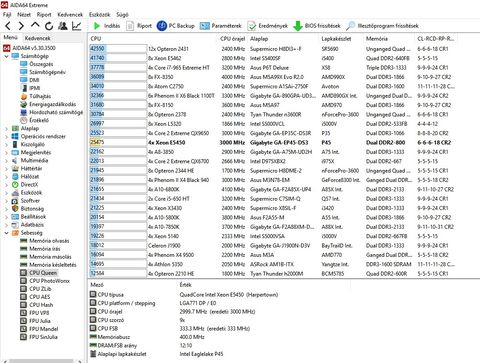Select Energiagazdálkodás tree item
480x363 pixels.
[x=48, y=104]
